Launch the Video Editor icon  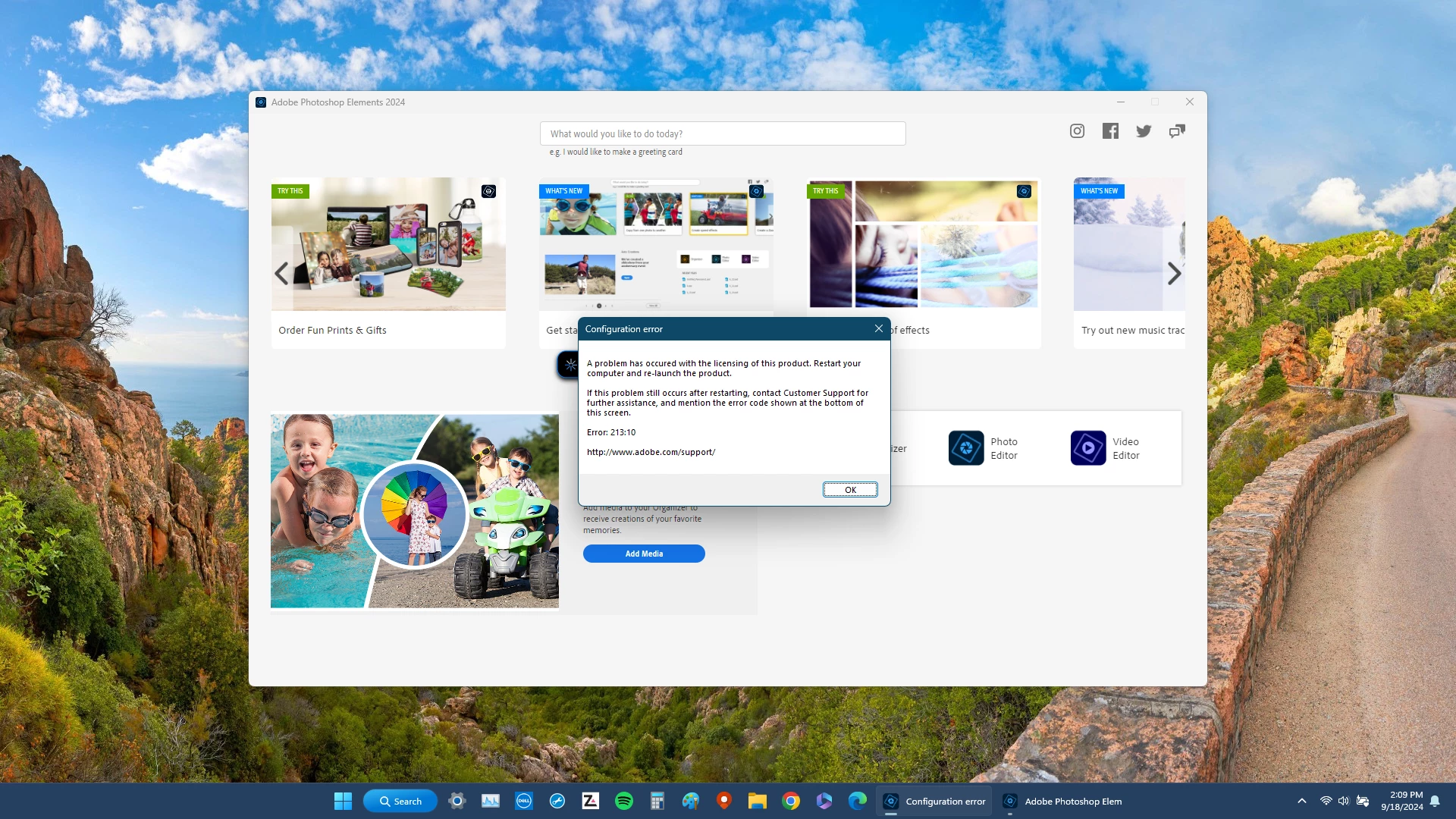[1088, 448]
